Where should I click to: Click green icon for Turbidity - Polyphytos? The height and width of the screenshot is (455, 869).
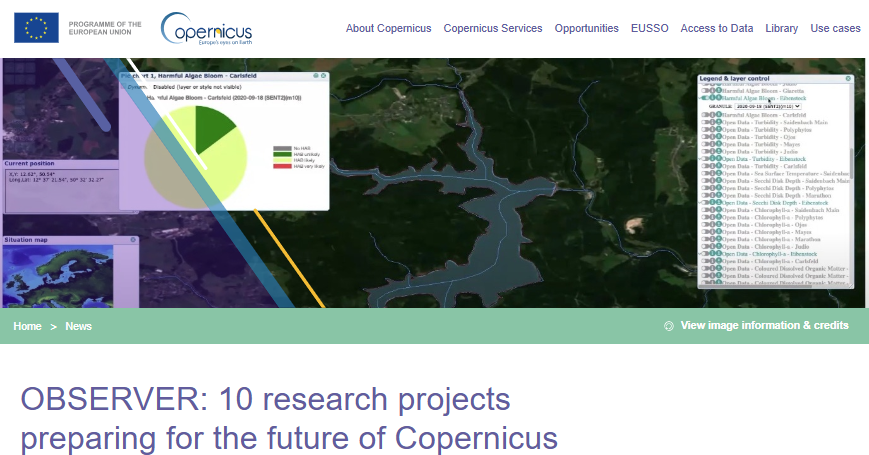719,129
